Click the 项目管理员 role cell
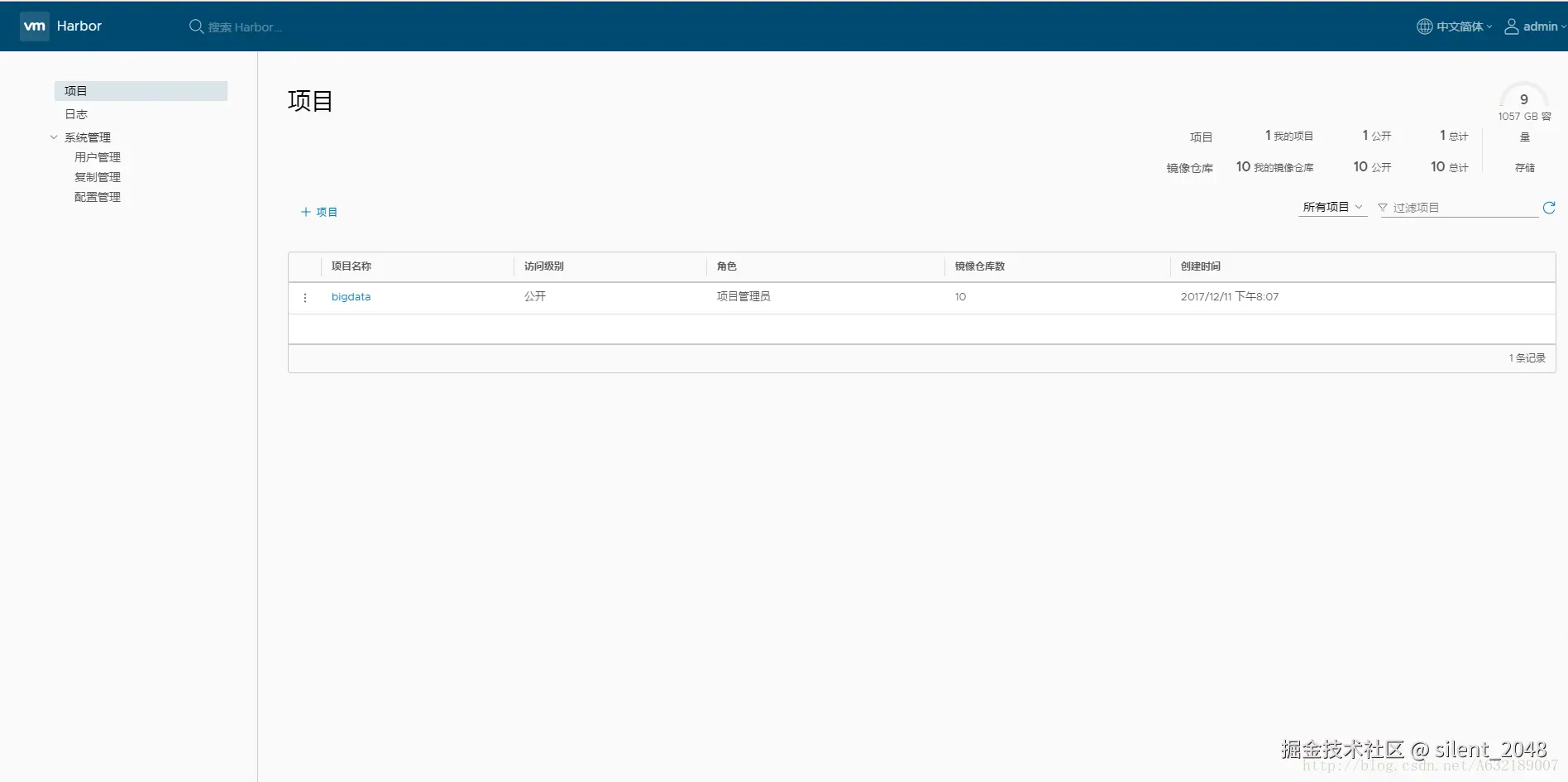 (743, 296)
